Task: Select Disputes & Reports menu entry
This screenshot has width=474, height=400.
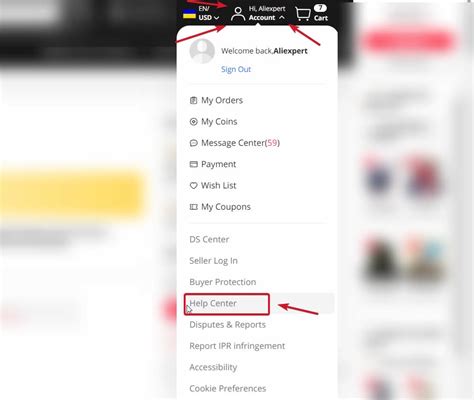Action: [x=227, y=325]
